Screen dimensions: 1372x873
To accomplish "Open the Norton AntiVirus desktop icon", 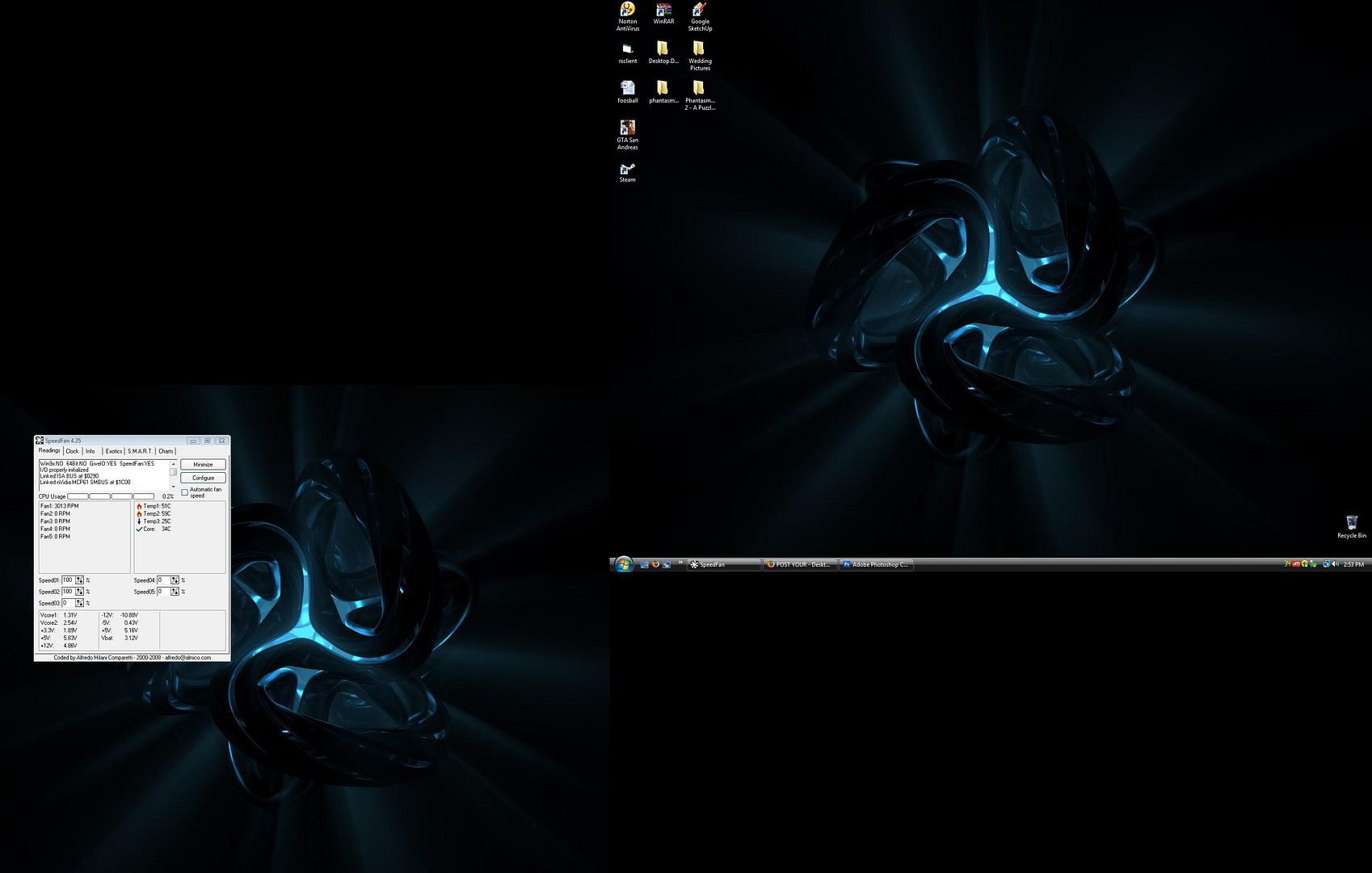I will click(628, 17).
